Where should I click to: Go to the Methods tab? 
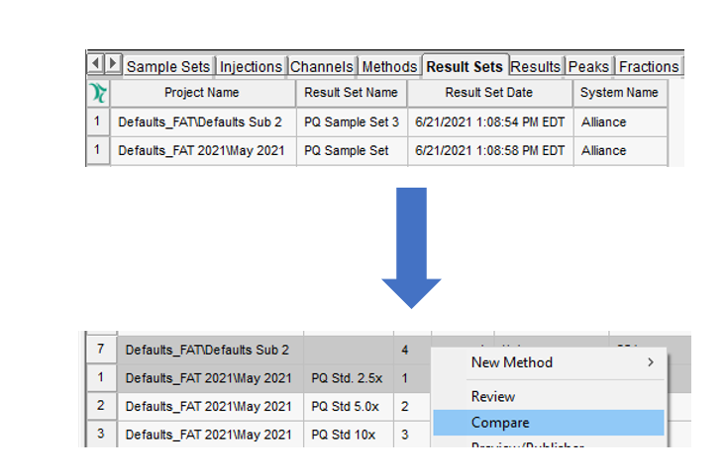coord(389,67)
